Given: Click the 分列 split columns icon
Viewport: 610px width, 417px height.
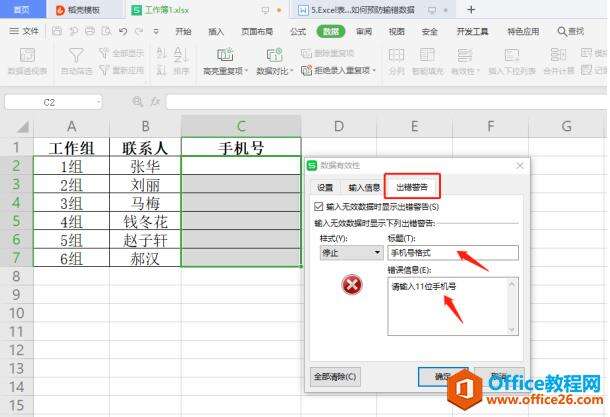Looking at the screenshot, I should point(396,55).
